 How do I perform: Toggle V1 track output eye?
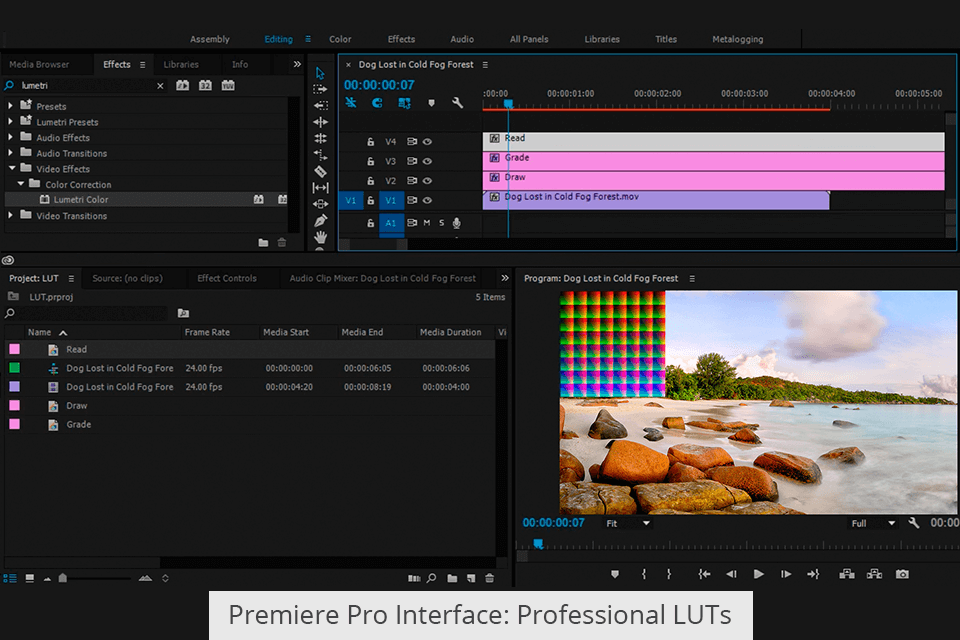tap(427, 200)
